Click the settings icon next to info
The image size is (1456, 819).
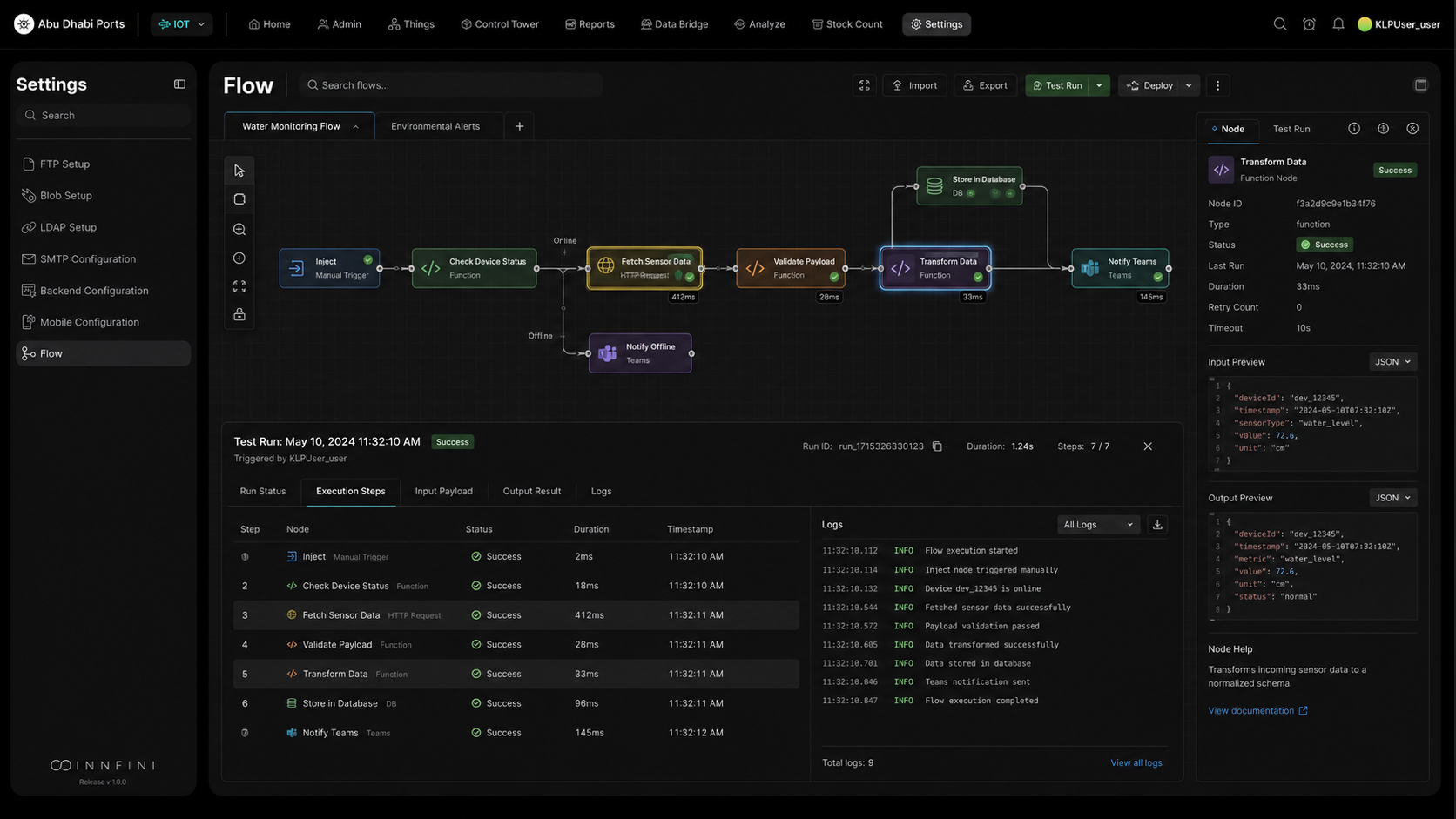[1383, 129]
